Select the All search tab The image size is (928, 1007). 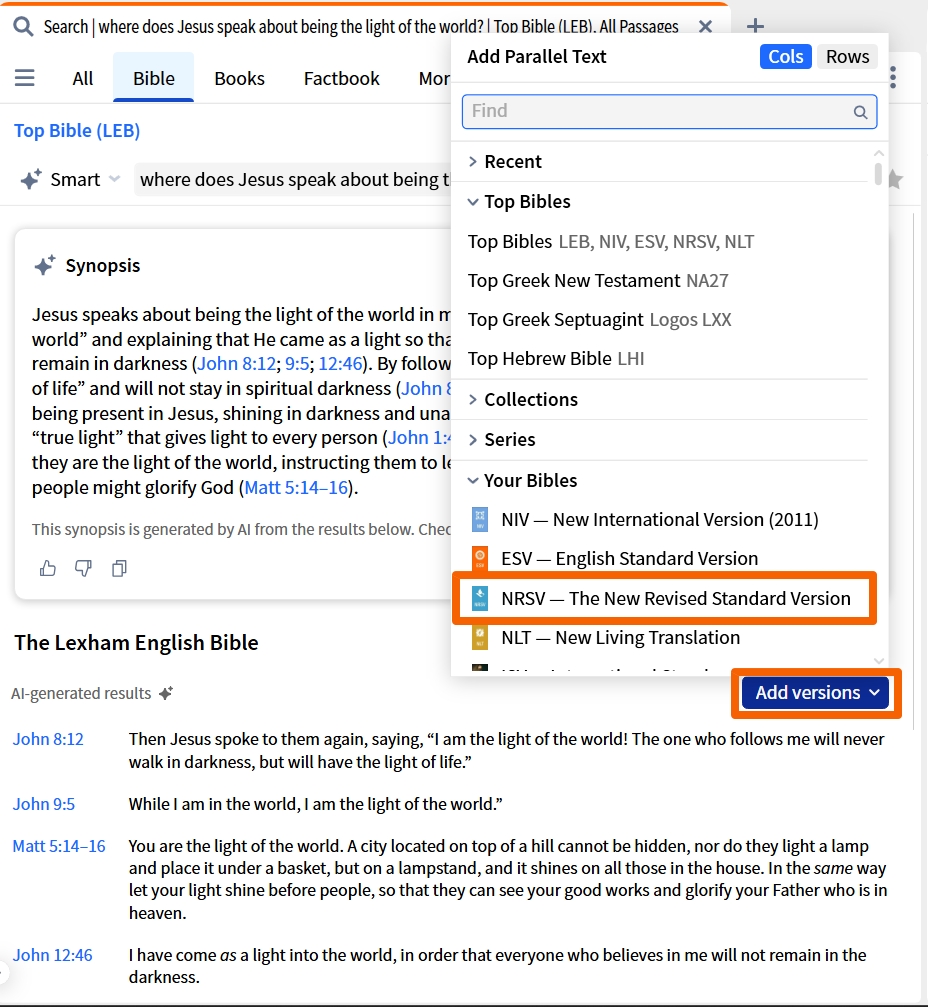pyautogui.click(x=83, y=78)
